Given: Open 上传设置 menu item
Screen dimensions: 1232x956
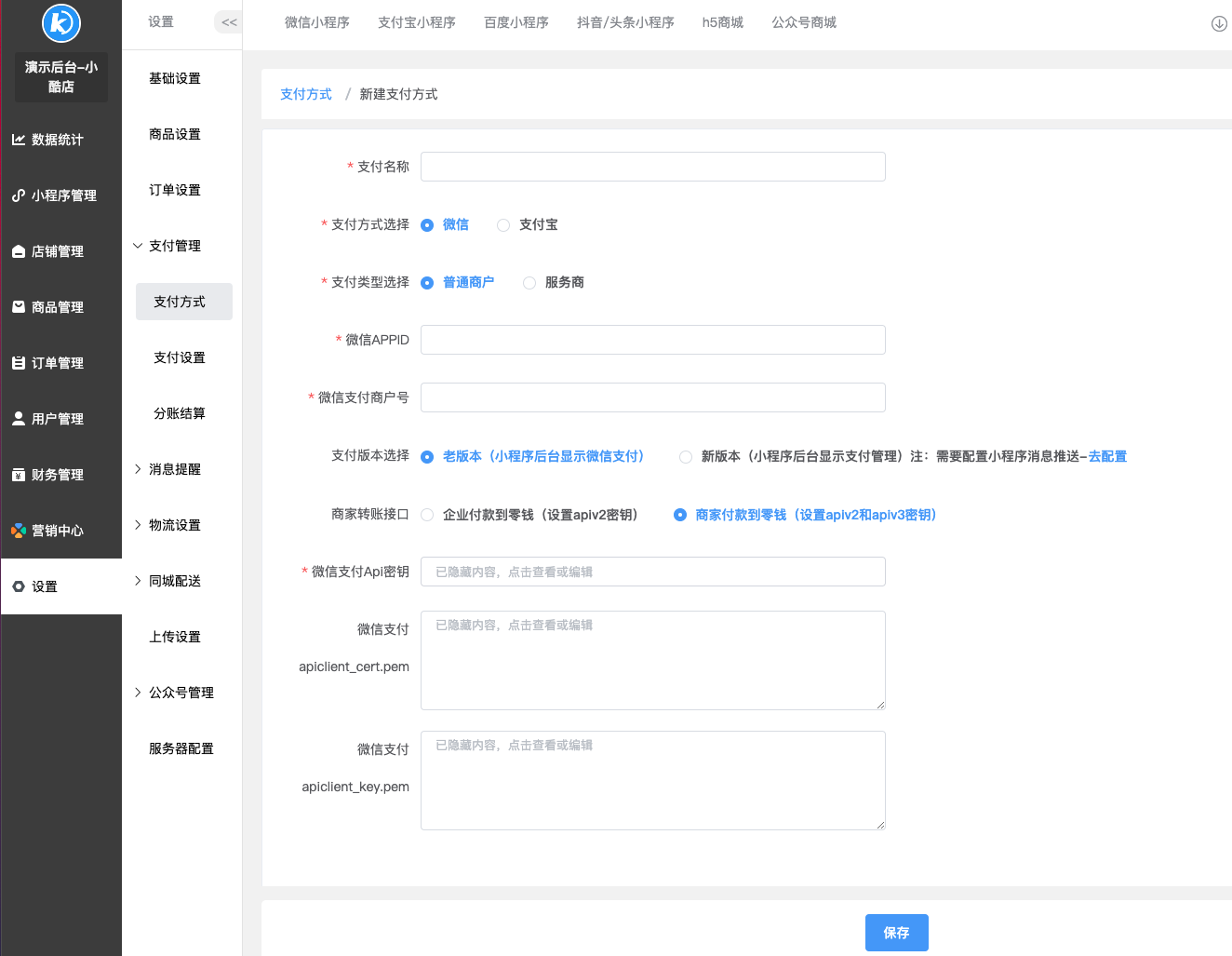Looking at the screenshot, I should click(x=175, y=637).
